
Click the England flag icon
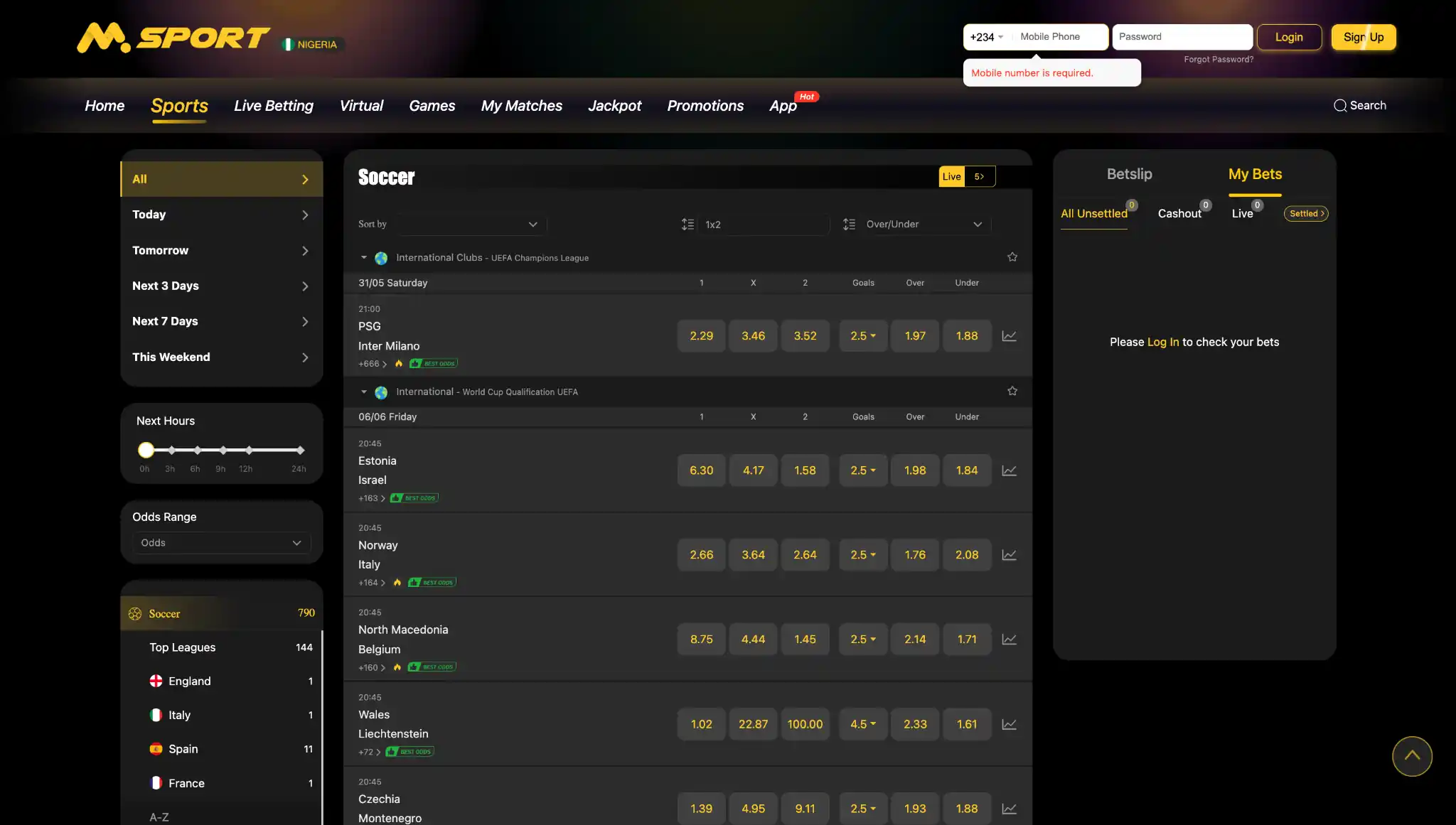click(156, 681)
